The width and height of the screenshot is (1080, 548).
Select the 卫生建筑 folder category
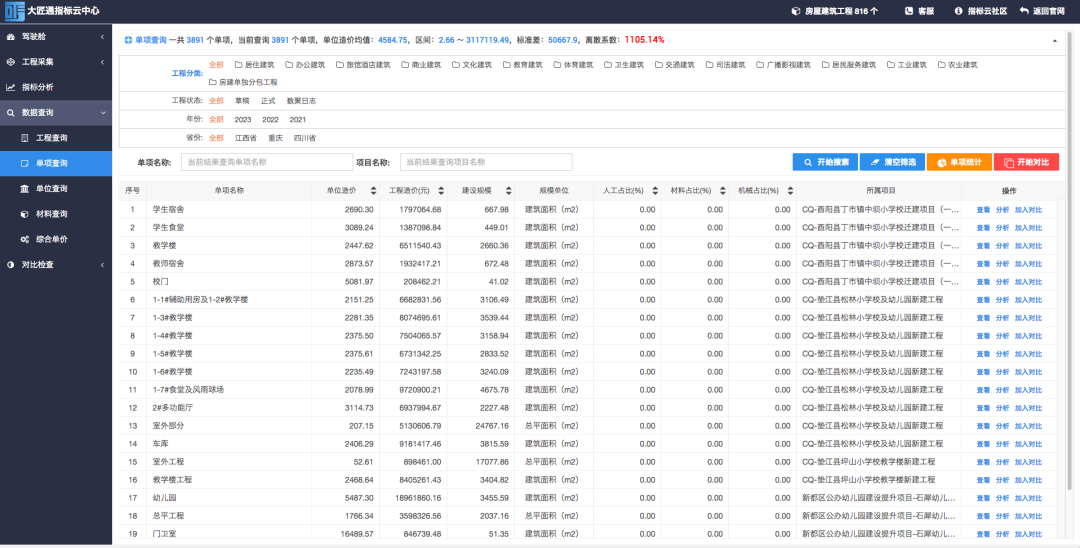click(624, 65)
